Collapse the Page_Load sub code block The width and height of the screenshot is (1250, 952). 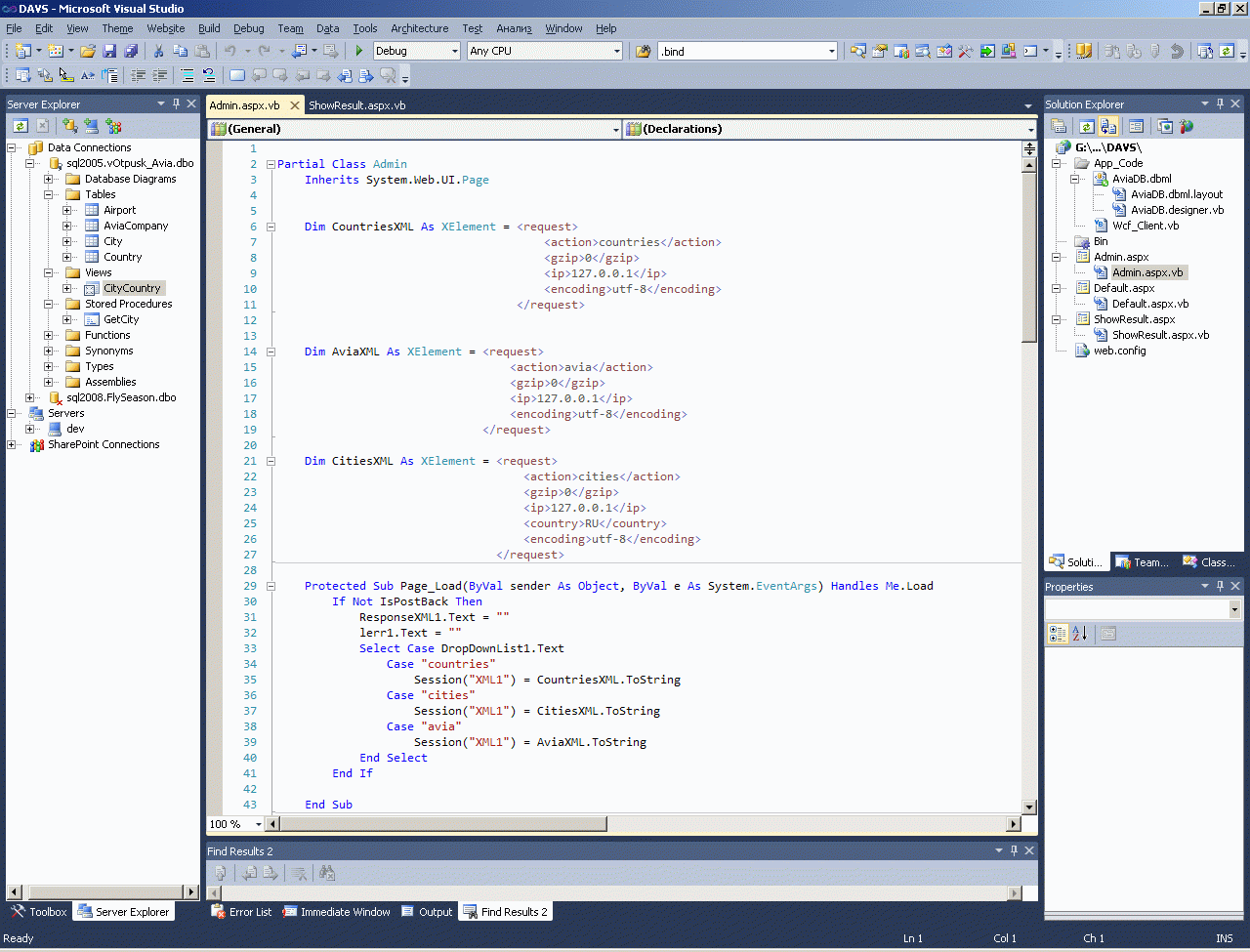(271, 586)
